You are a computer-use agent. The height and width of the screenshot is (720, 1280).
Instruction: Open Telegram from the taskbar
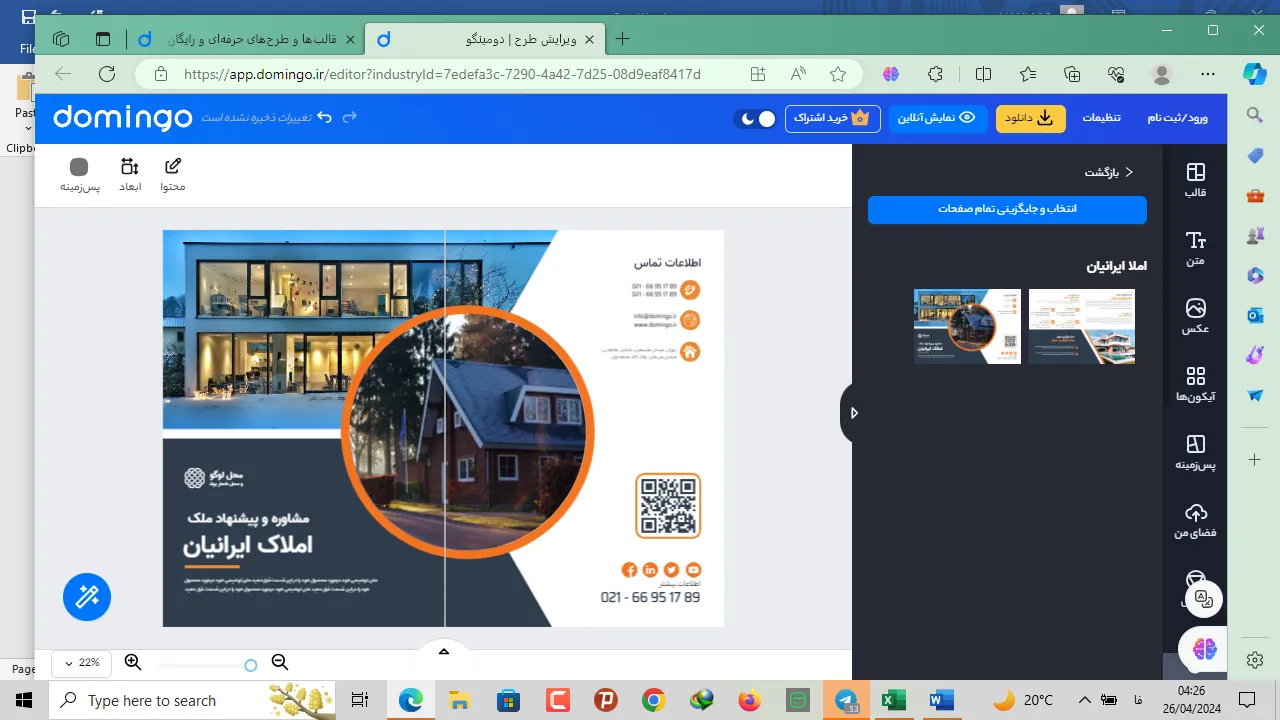tap(845, 700)
